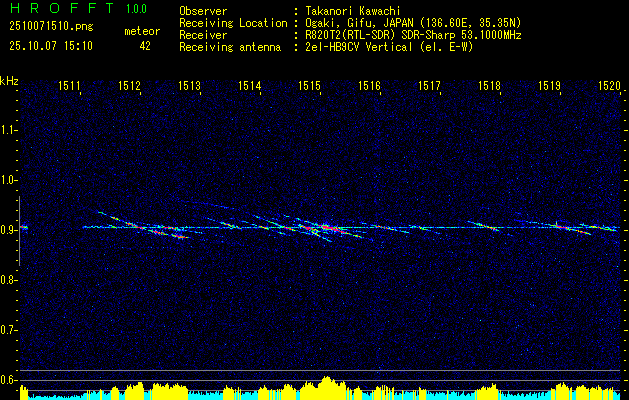This screenshot has height=400, width=629.
Task: Click the Ogaki, Gifu, JAPAN location text
Action: pyautogui.click(x=413, y=23)
